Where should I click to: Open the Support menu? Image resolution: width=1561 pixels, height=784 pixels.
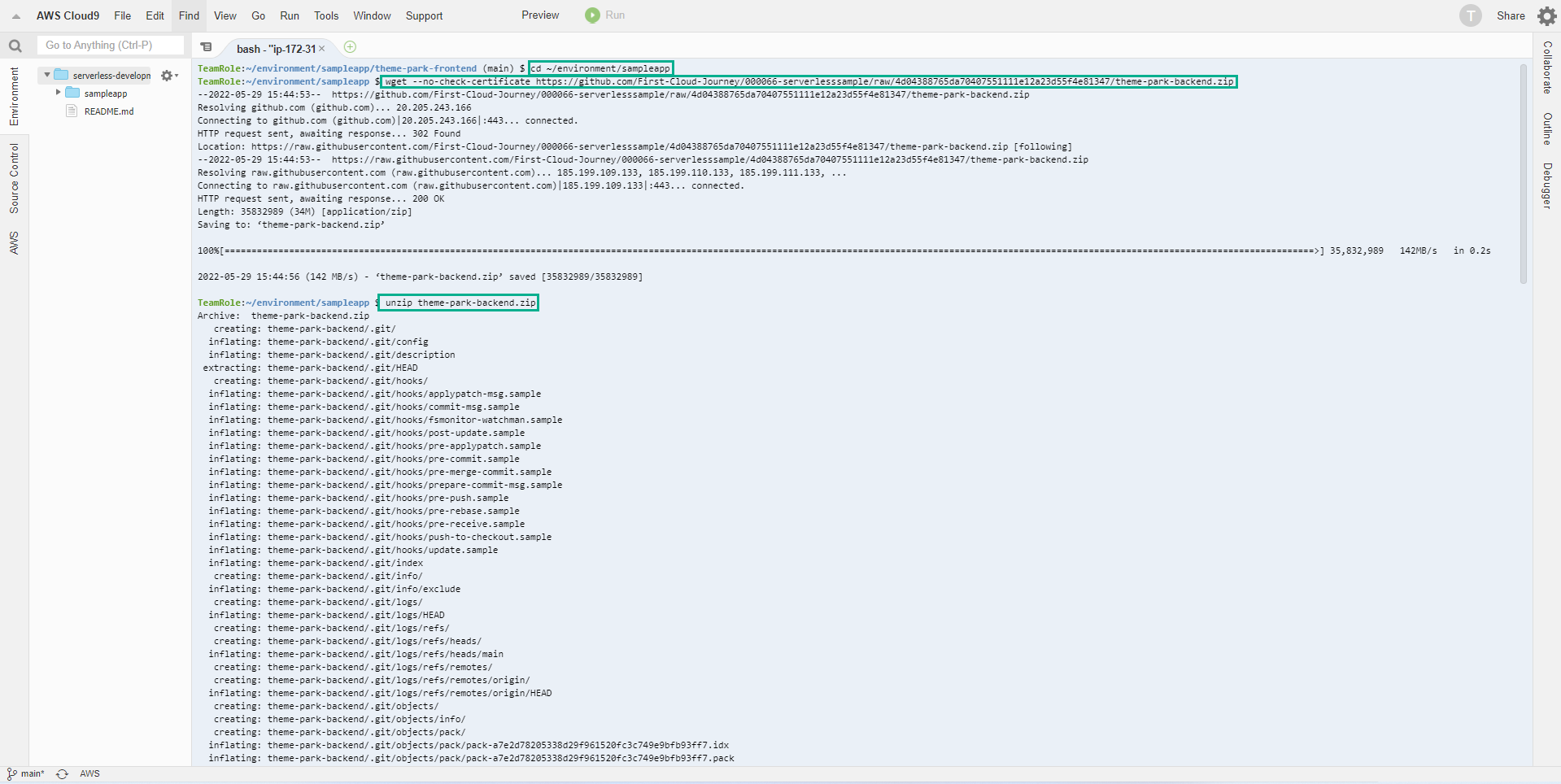[424, 15]
